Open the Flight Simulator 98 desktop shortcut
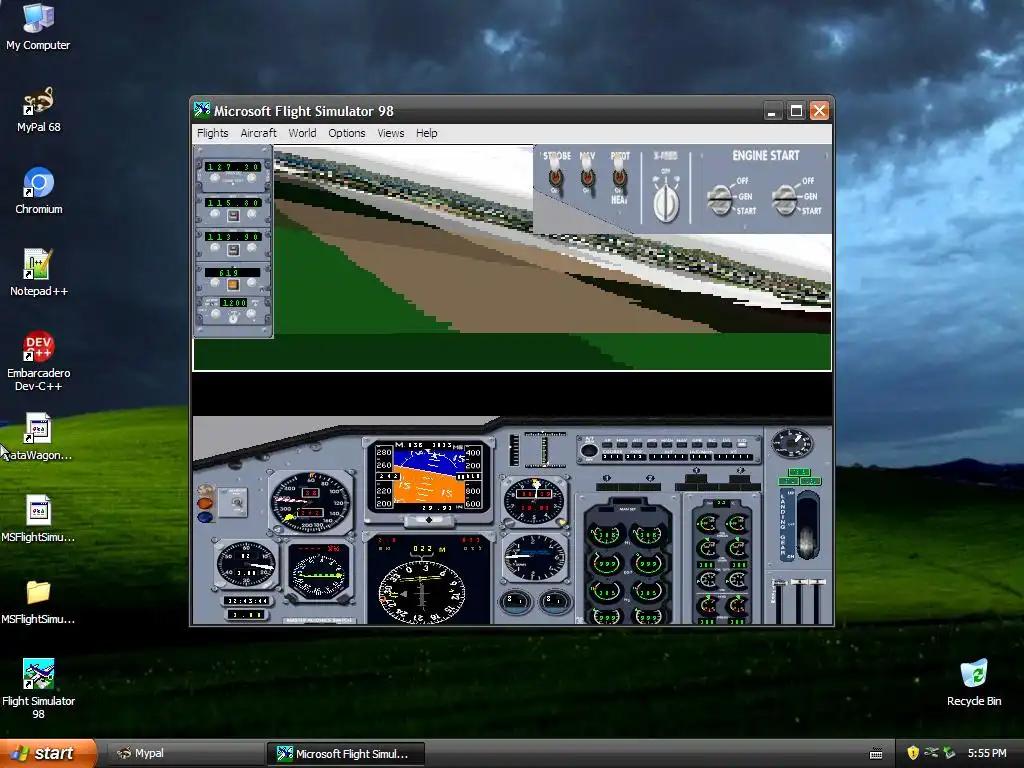Image resolution: width=1024 pixels, height=768 pixels. click(38, 688)
